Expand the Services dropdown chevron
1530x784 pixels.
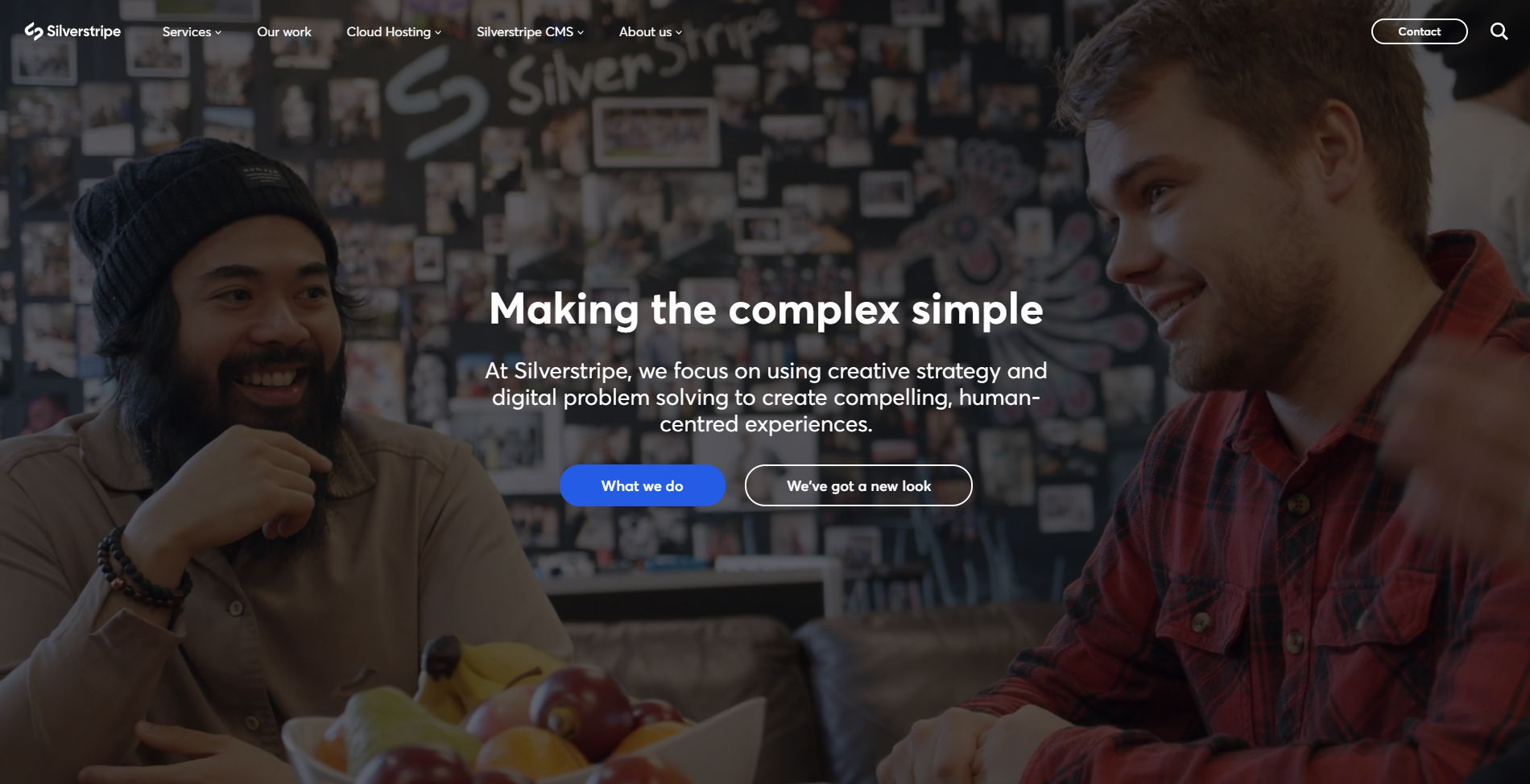point(218,33)
